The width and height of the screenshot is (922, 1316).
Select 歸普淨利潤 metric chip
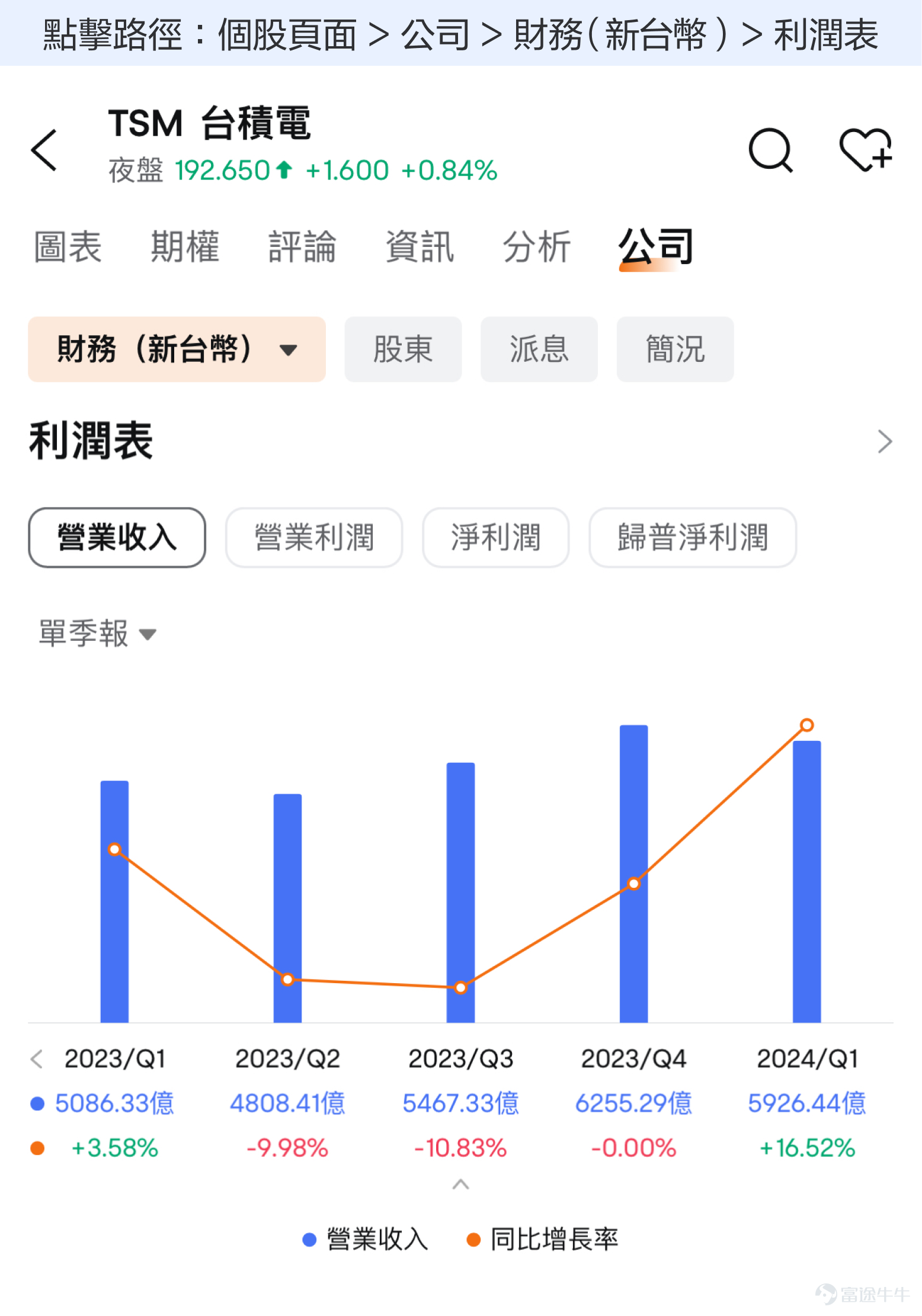coord(692,537)
